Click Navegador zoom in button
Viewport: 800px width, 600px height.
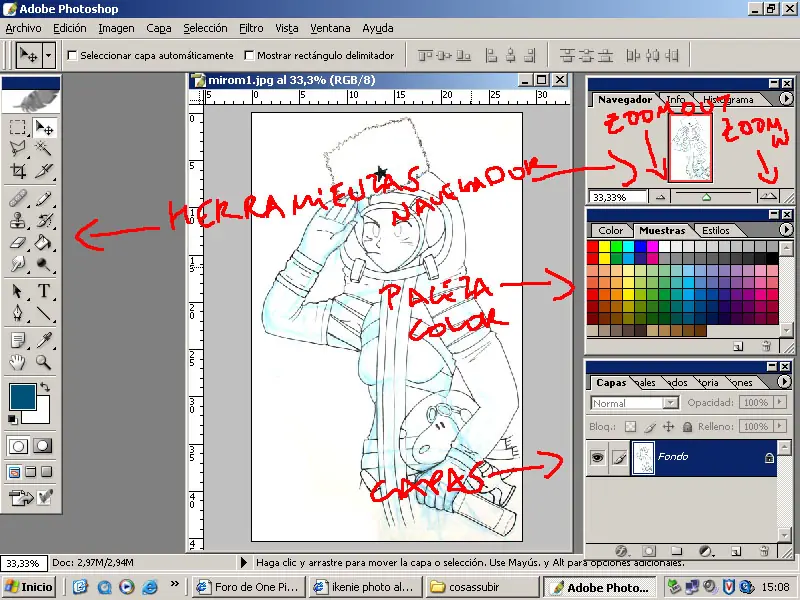coord(768,196)
